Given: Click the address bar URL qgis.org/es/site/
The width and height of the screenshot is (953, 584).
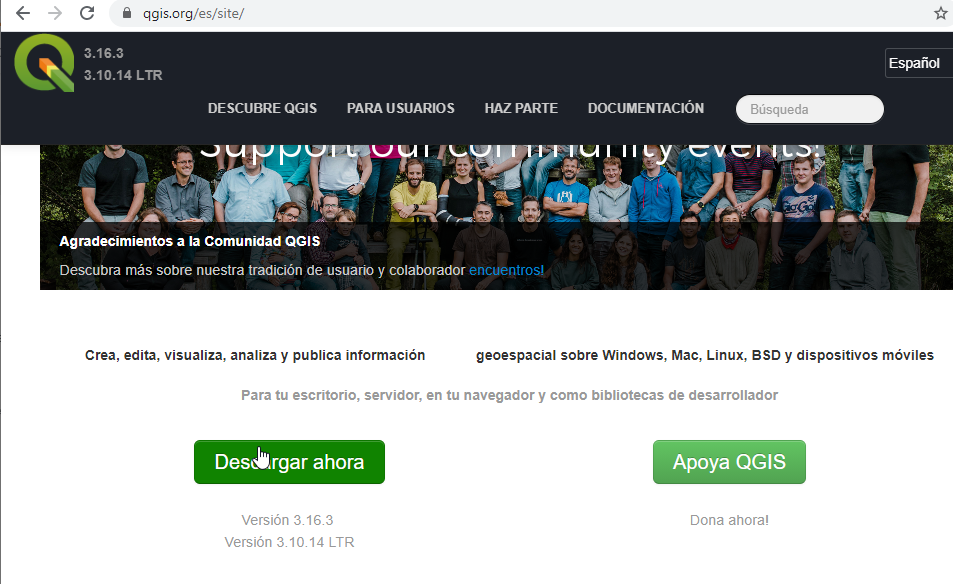Looking at the screenshot, I should coord(193,13).
